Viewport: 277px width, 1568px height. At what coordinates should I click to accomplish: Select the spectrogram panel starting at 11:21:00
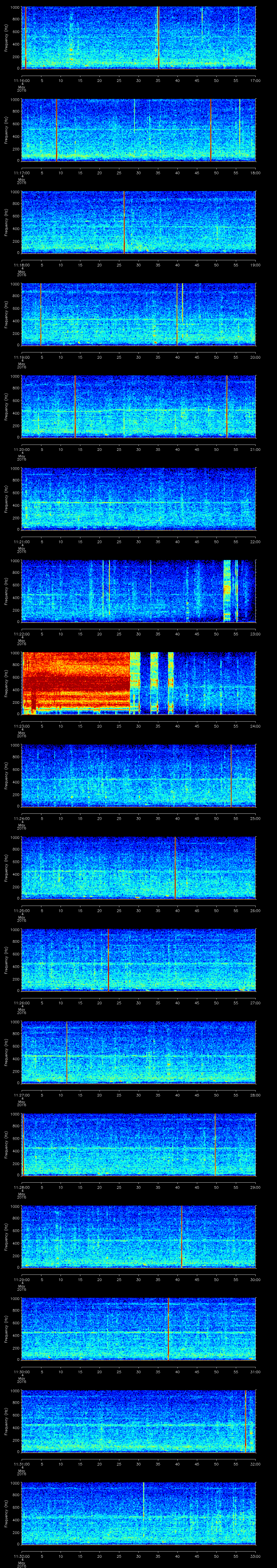[x=139, y=499]
